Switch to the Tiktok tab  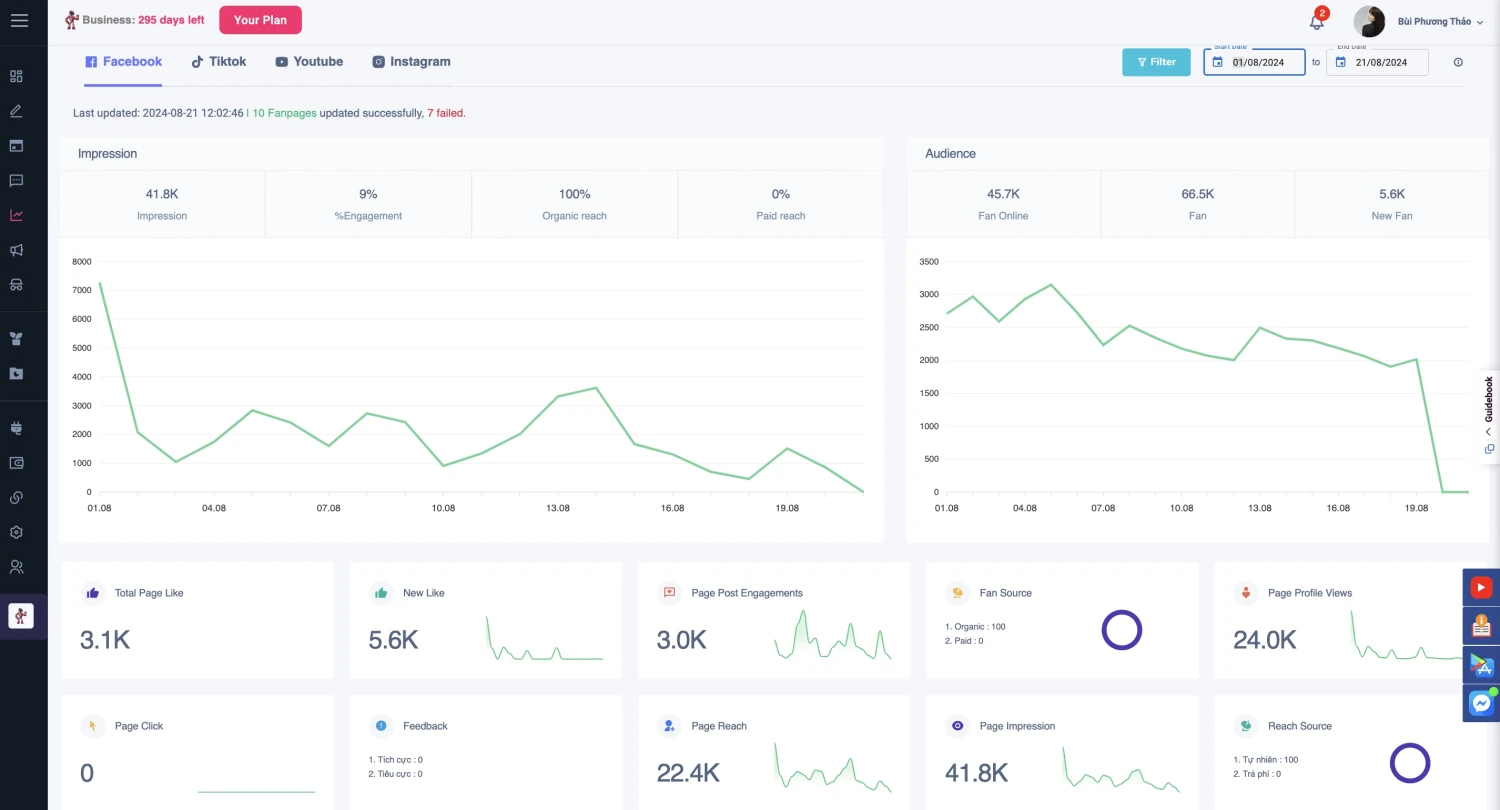[219, 62]
